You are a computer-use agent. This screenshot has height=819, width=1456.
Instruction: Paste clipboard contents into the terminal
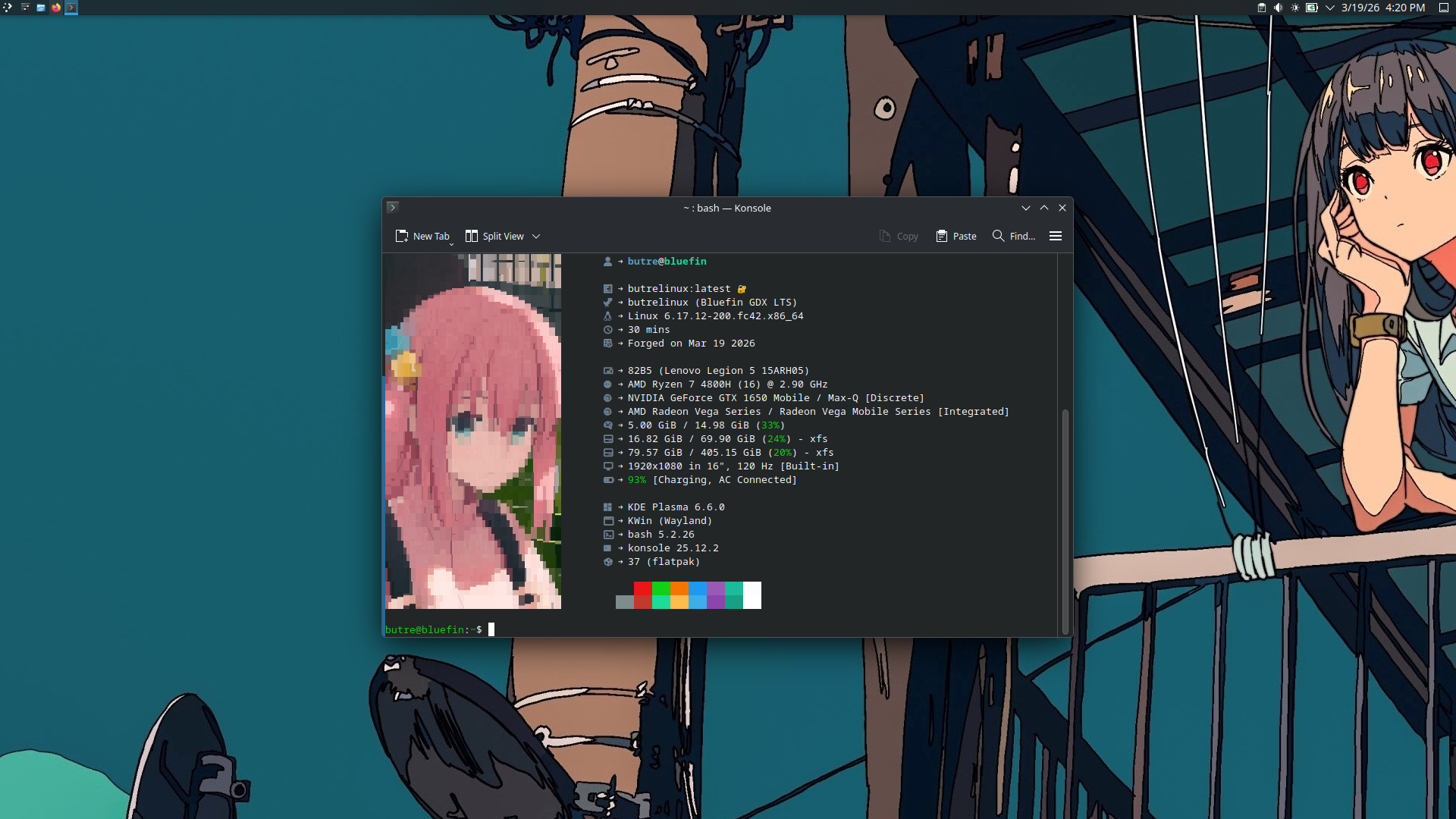[x=955, y=236]
